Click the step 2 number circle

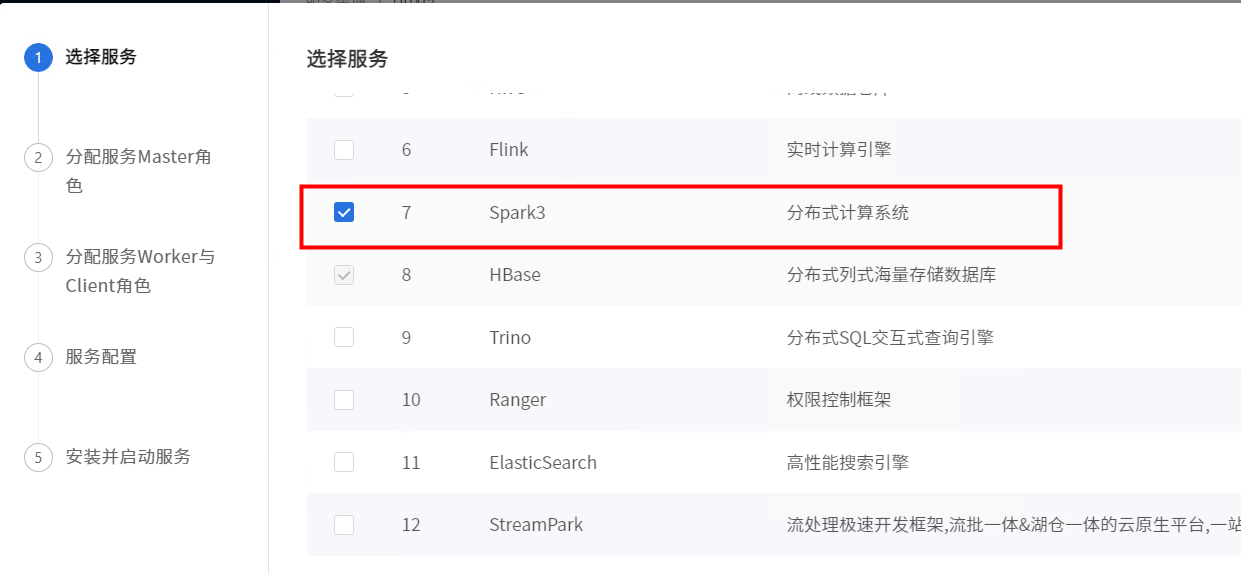[38, 157]
